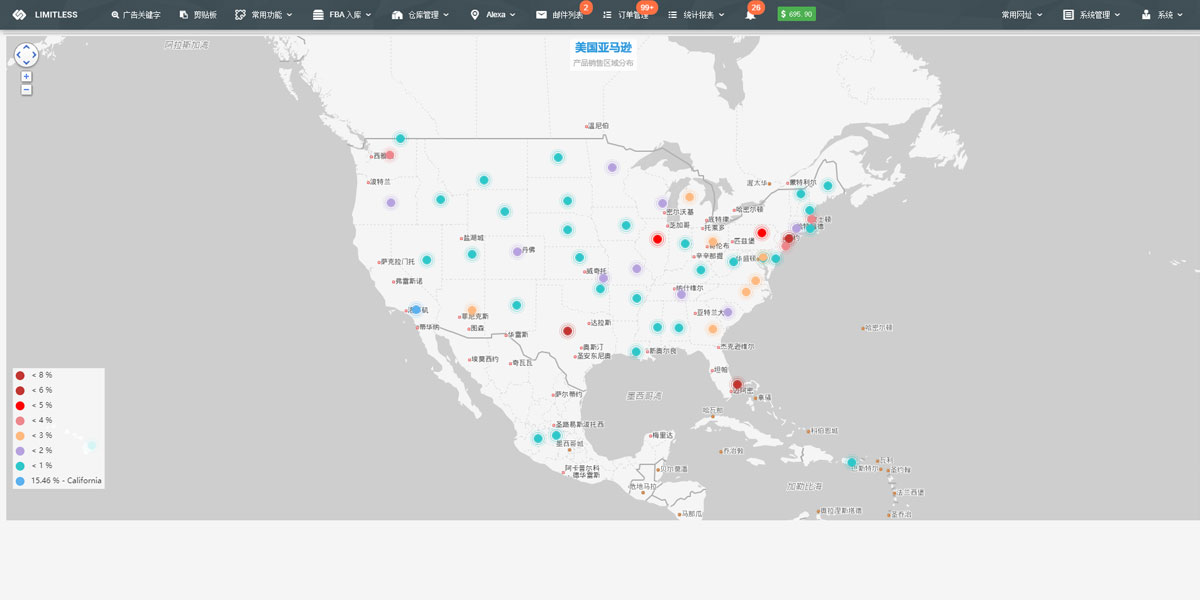Click the map zoom in plus button

point(26,76)
